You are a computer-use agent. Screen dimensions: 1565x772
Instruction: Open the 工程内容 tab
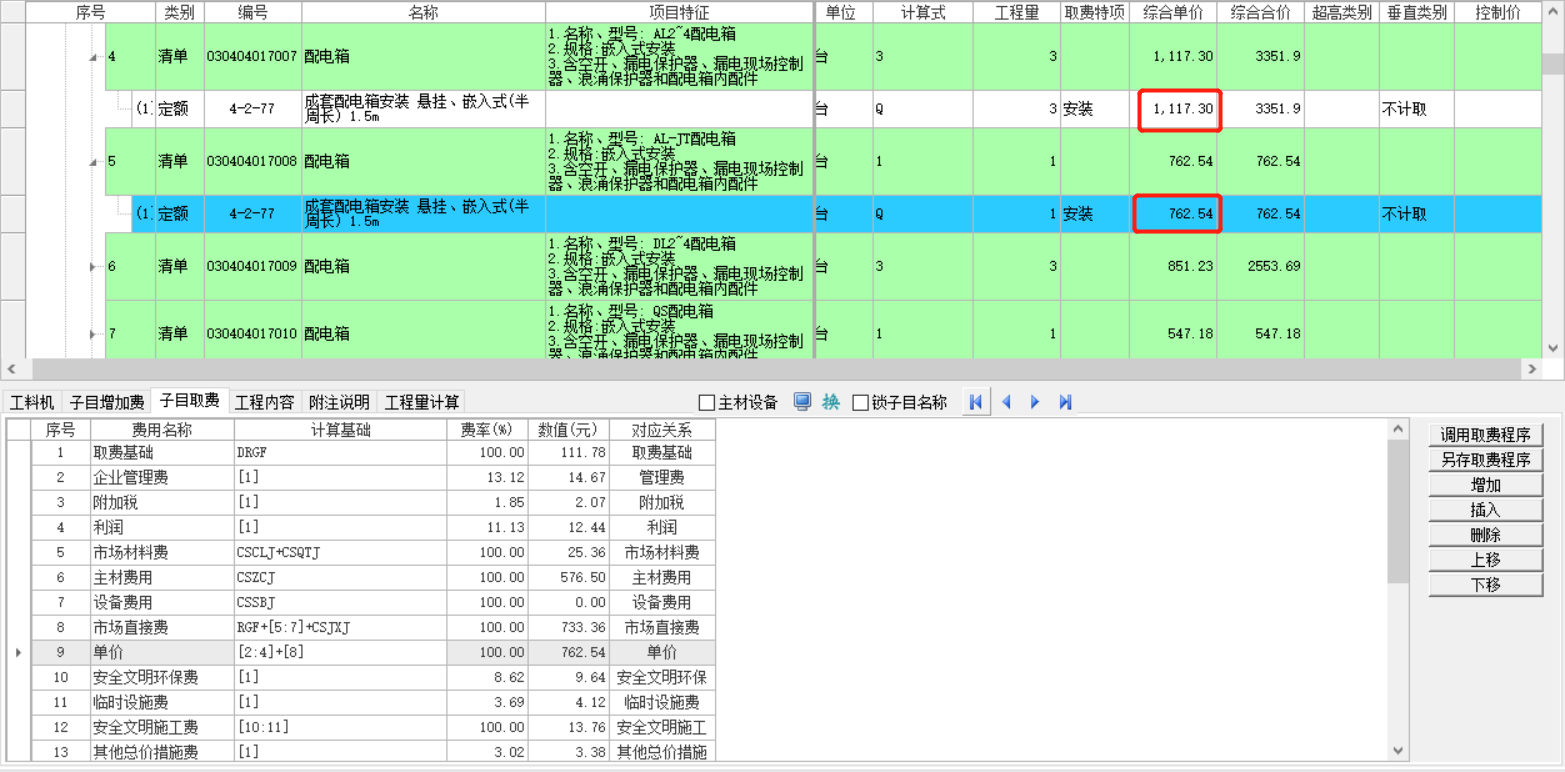tap(264, 402)
